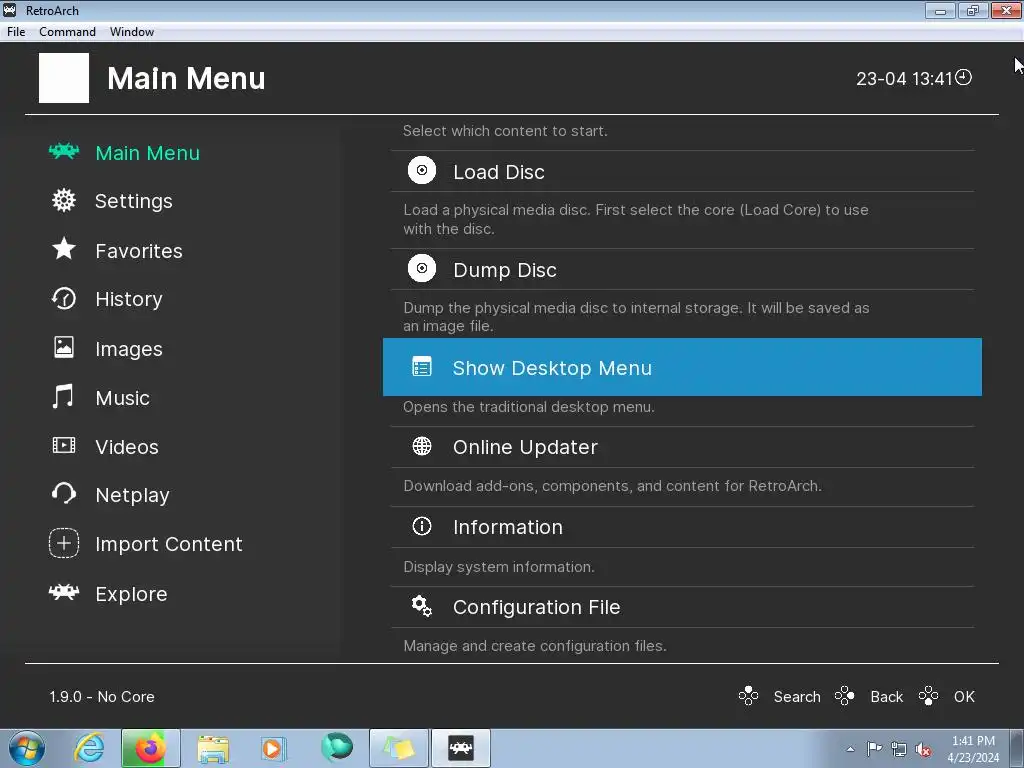This screenshot has width=1024, height=768.
Task: Click the muted volume tray icon
Action: 923,749
